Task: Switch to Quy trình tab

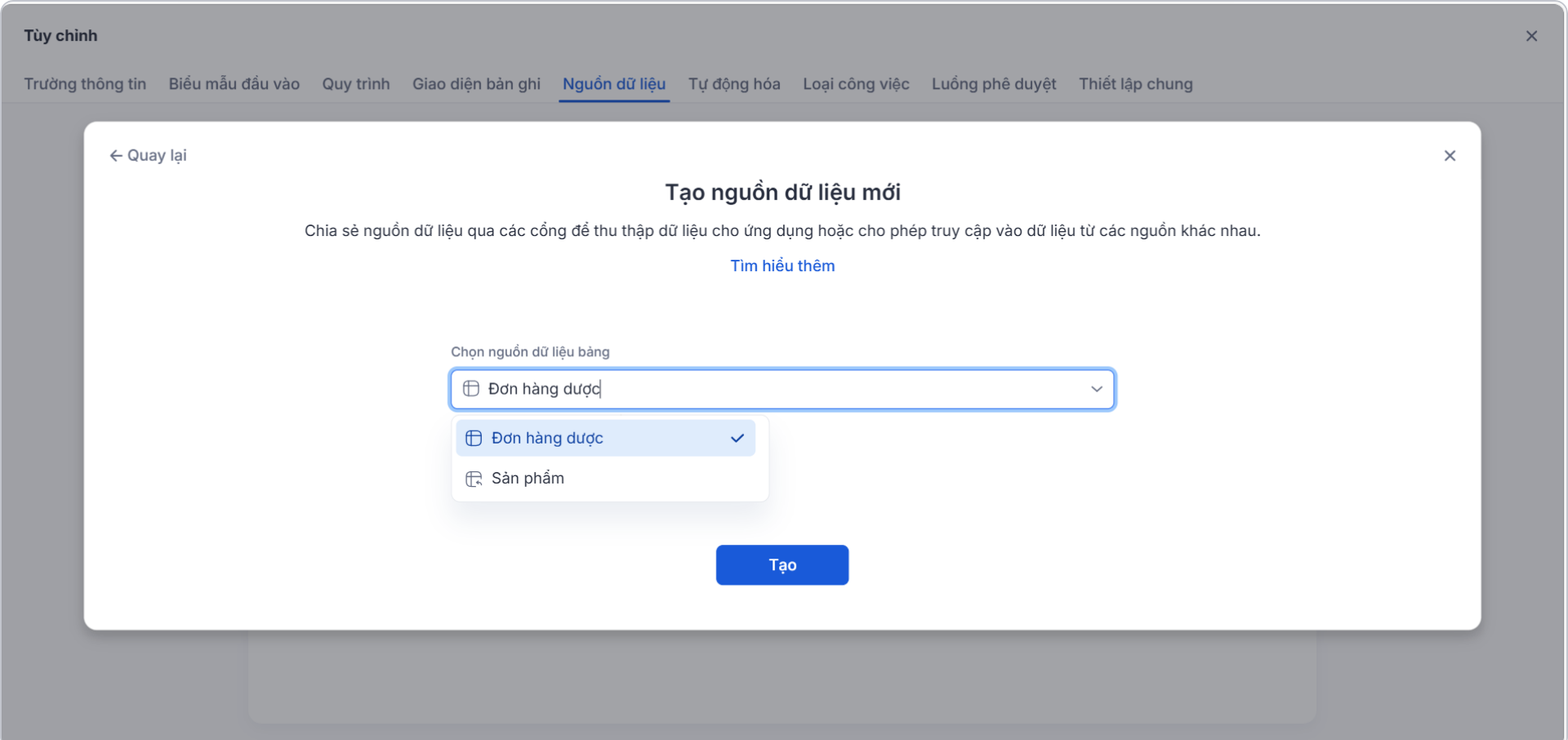Action: 356,84
